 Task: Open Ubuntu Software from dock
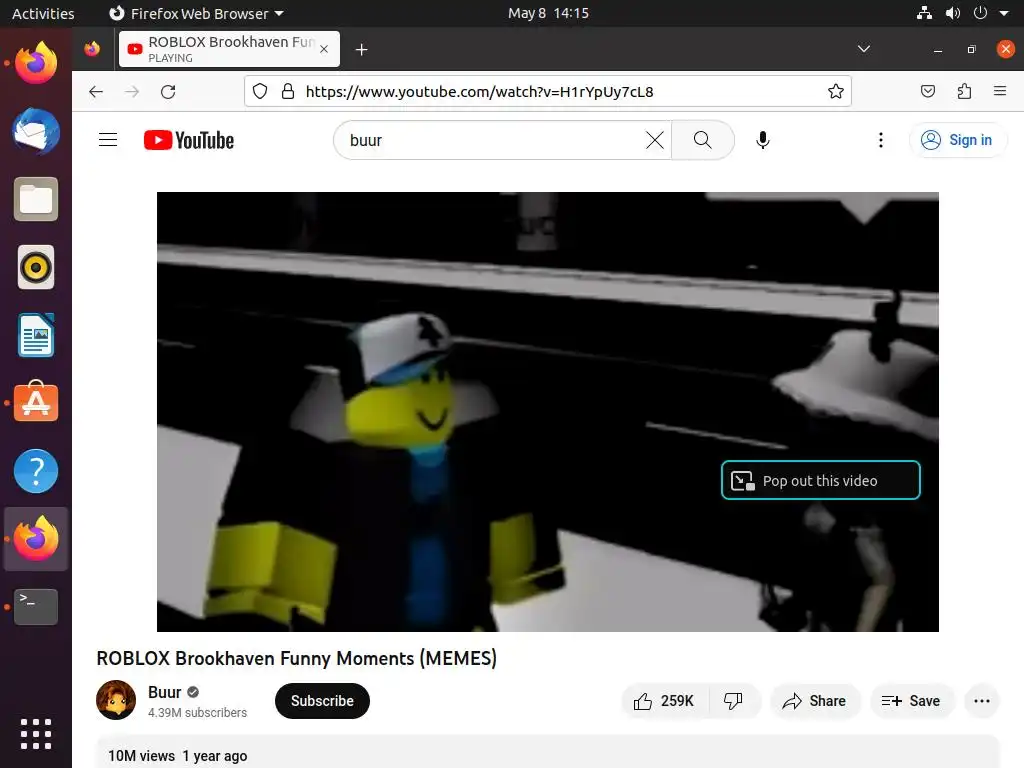pyautogui.click(x=36, y=402)
